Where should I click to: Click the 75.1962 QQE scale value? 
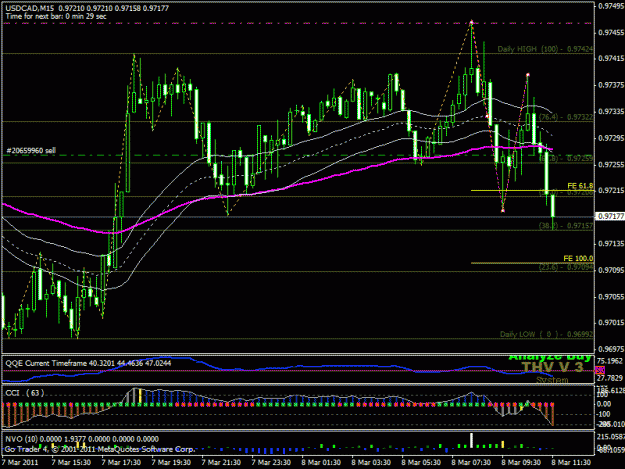[x=610, y=361]
